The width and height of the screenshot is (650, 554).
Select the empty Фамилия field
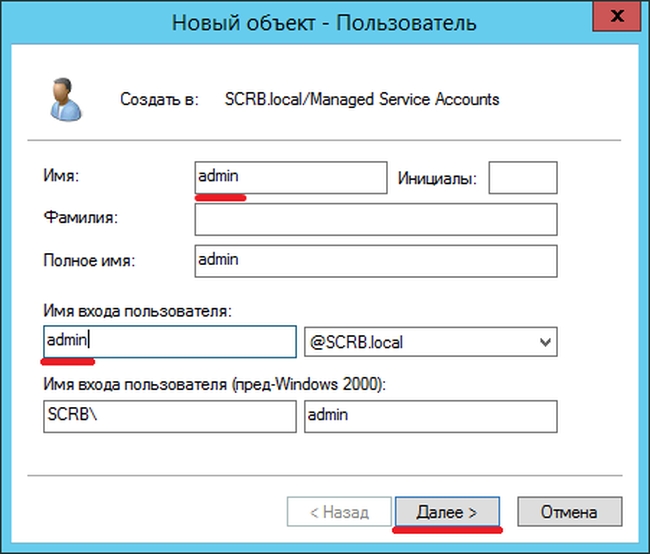(x=375, y=218)
